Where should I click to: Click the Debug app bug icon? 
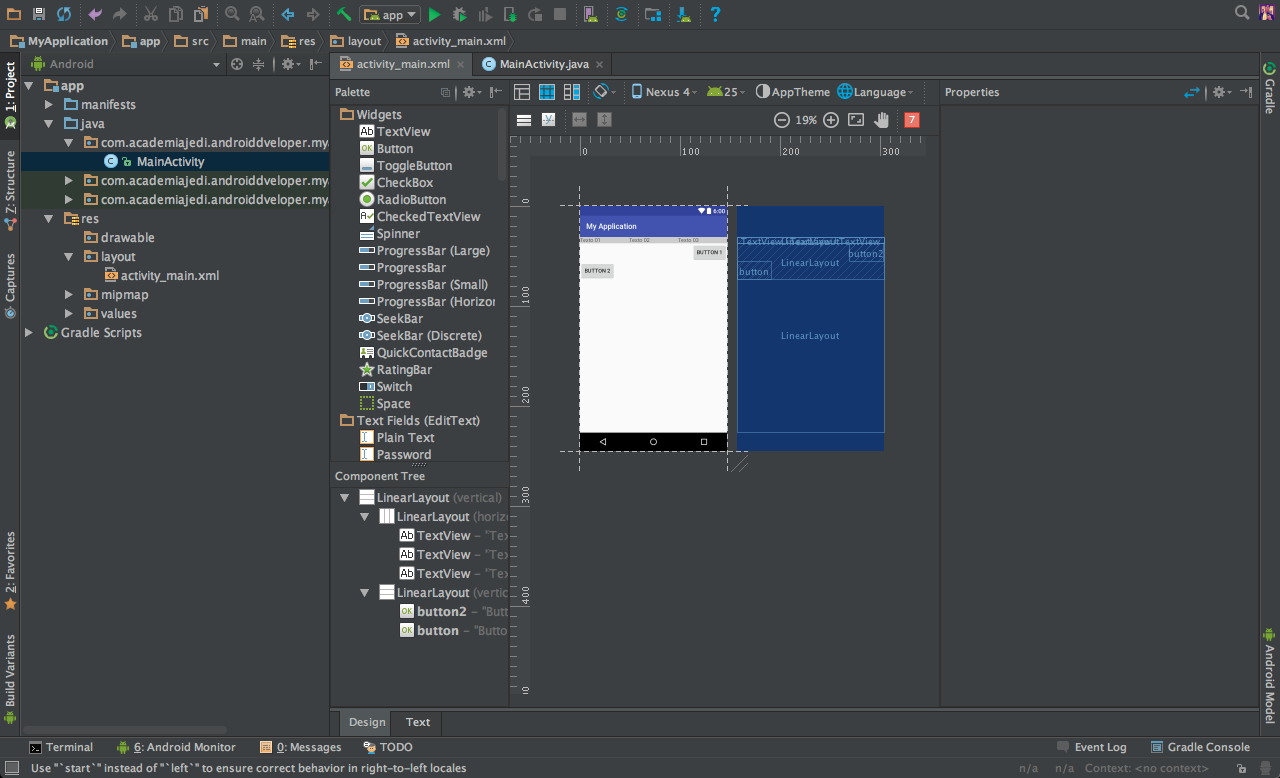tap(460, 14)
